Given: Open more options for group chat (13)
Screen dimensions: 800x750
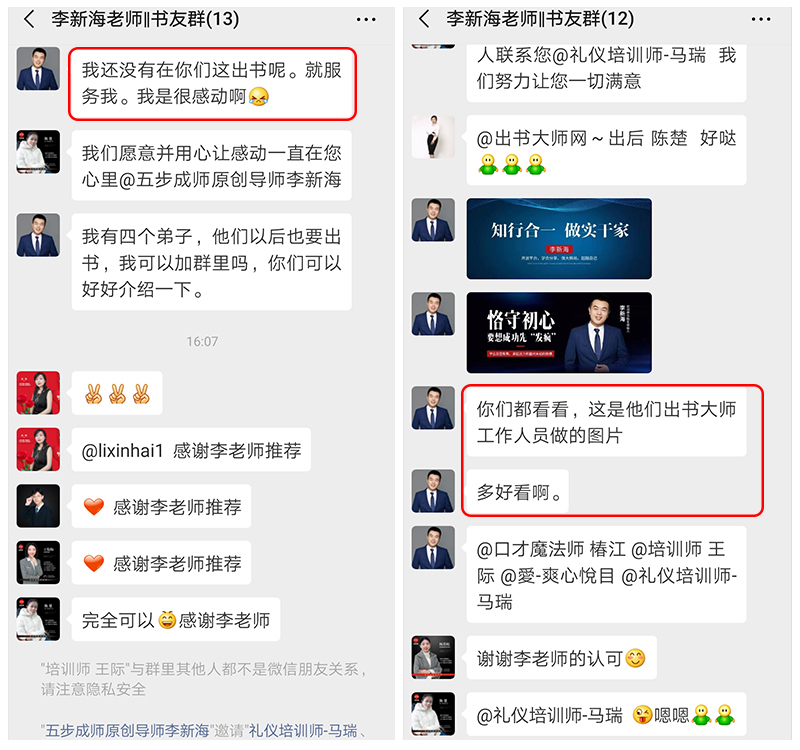Looking at the screenshot, I should [x=366, y=20].
